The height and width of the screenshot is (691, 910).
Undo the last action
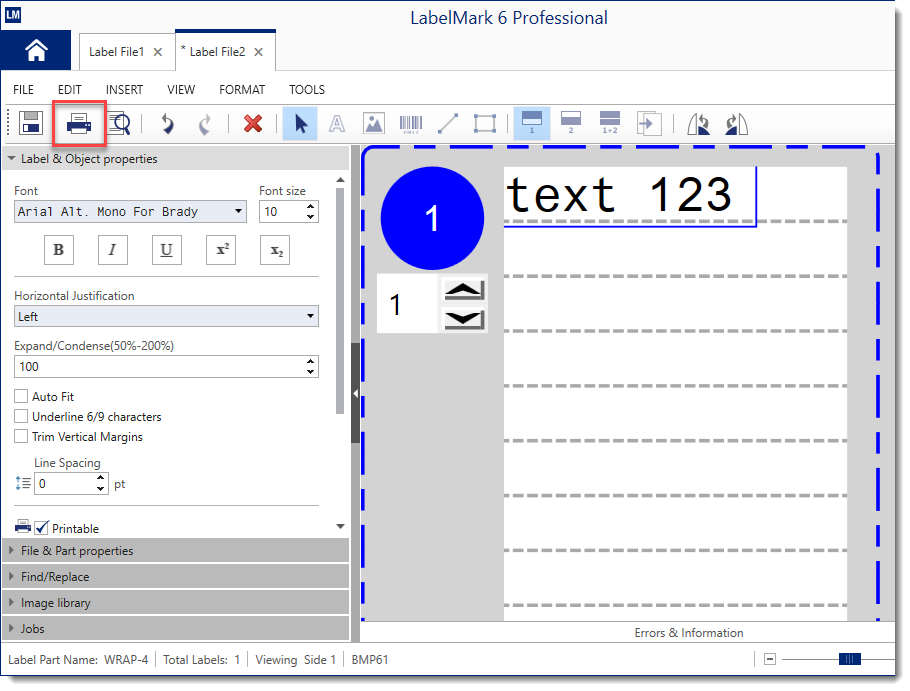click(x=167, y=124)
